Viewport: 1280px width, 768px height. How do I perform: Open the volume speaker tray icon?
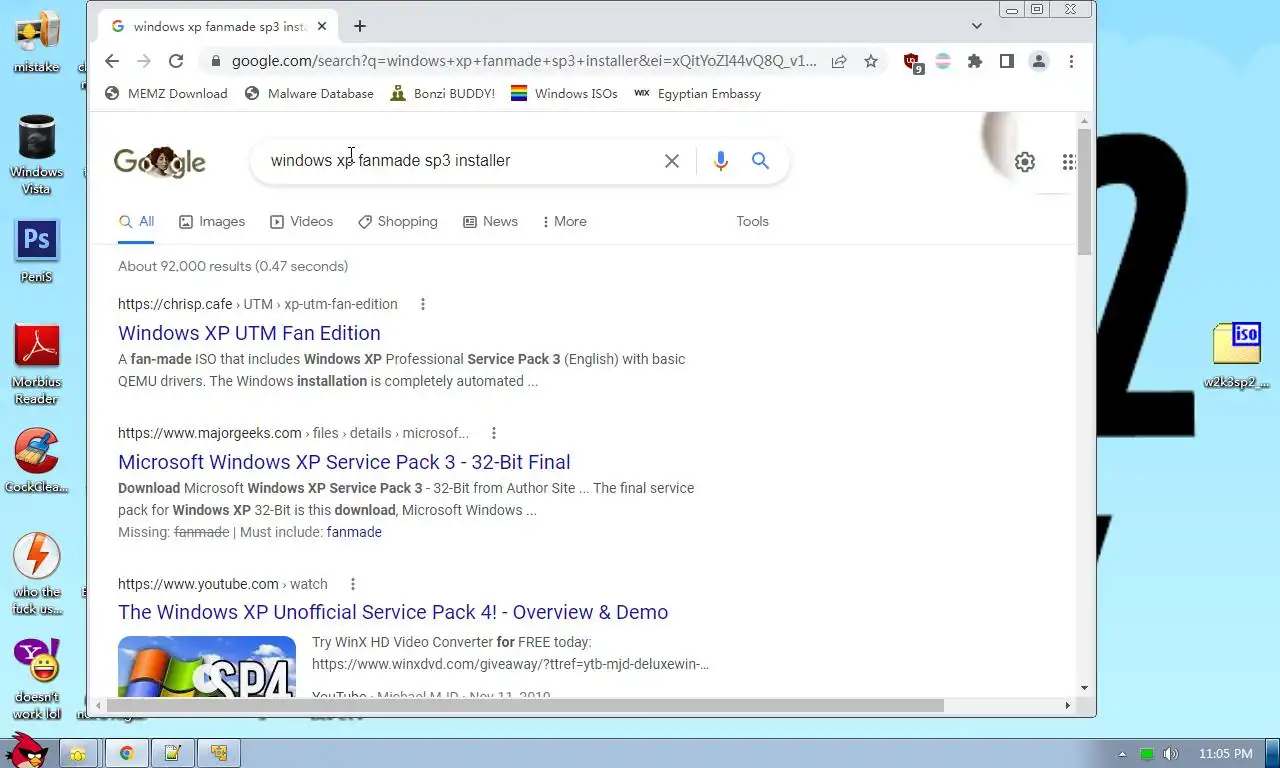pyautogui.click(x=1170, y=754)
